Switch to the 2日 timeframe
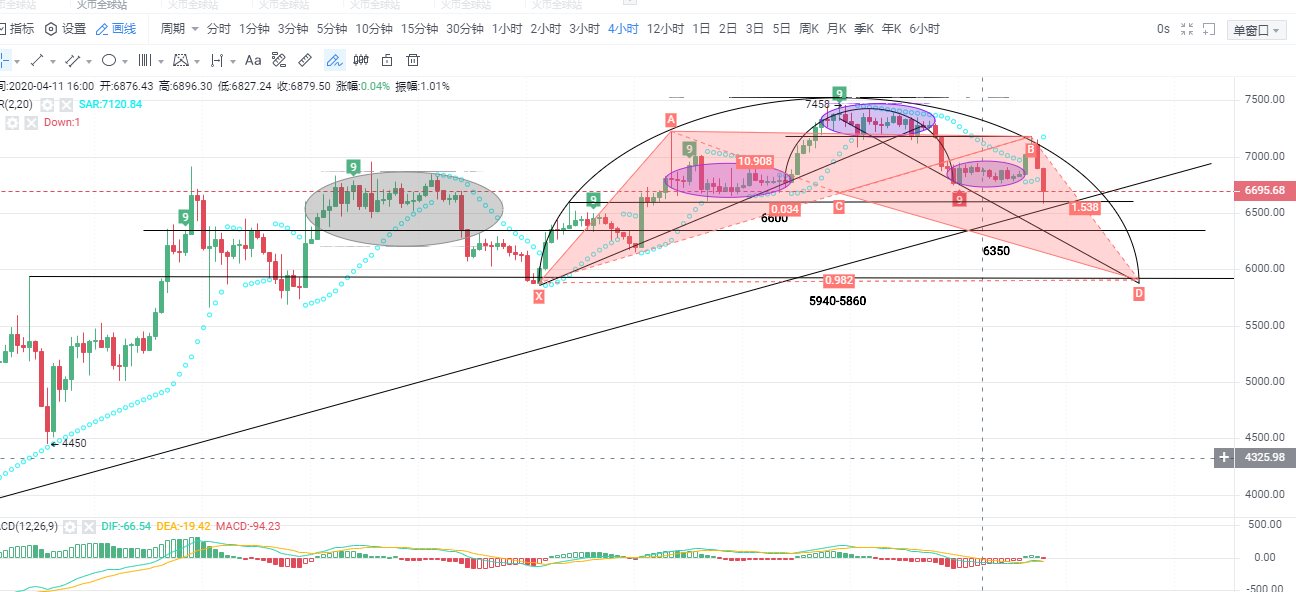This screenshot has height=592, width=1296. pyautogui.click(x=728, y=29)
